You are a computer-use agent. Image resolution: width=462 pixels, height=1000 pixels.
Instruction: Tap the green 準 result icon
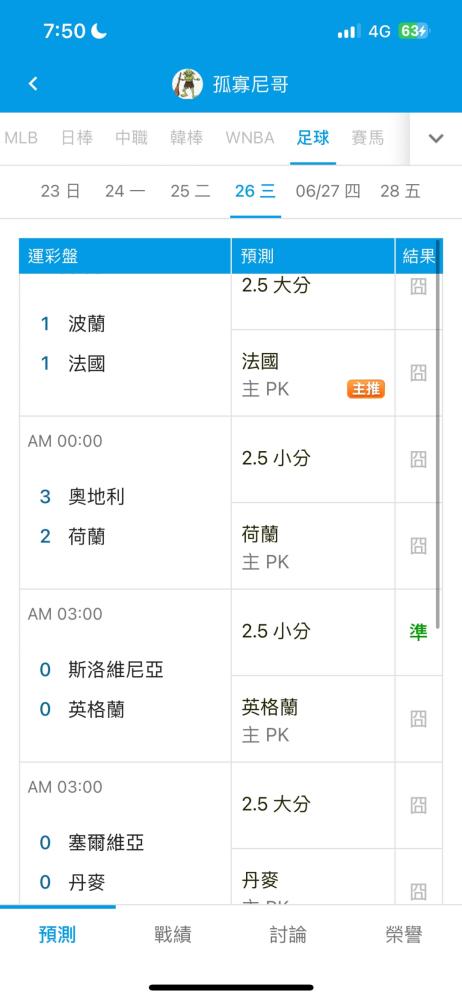(418, 632)
